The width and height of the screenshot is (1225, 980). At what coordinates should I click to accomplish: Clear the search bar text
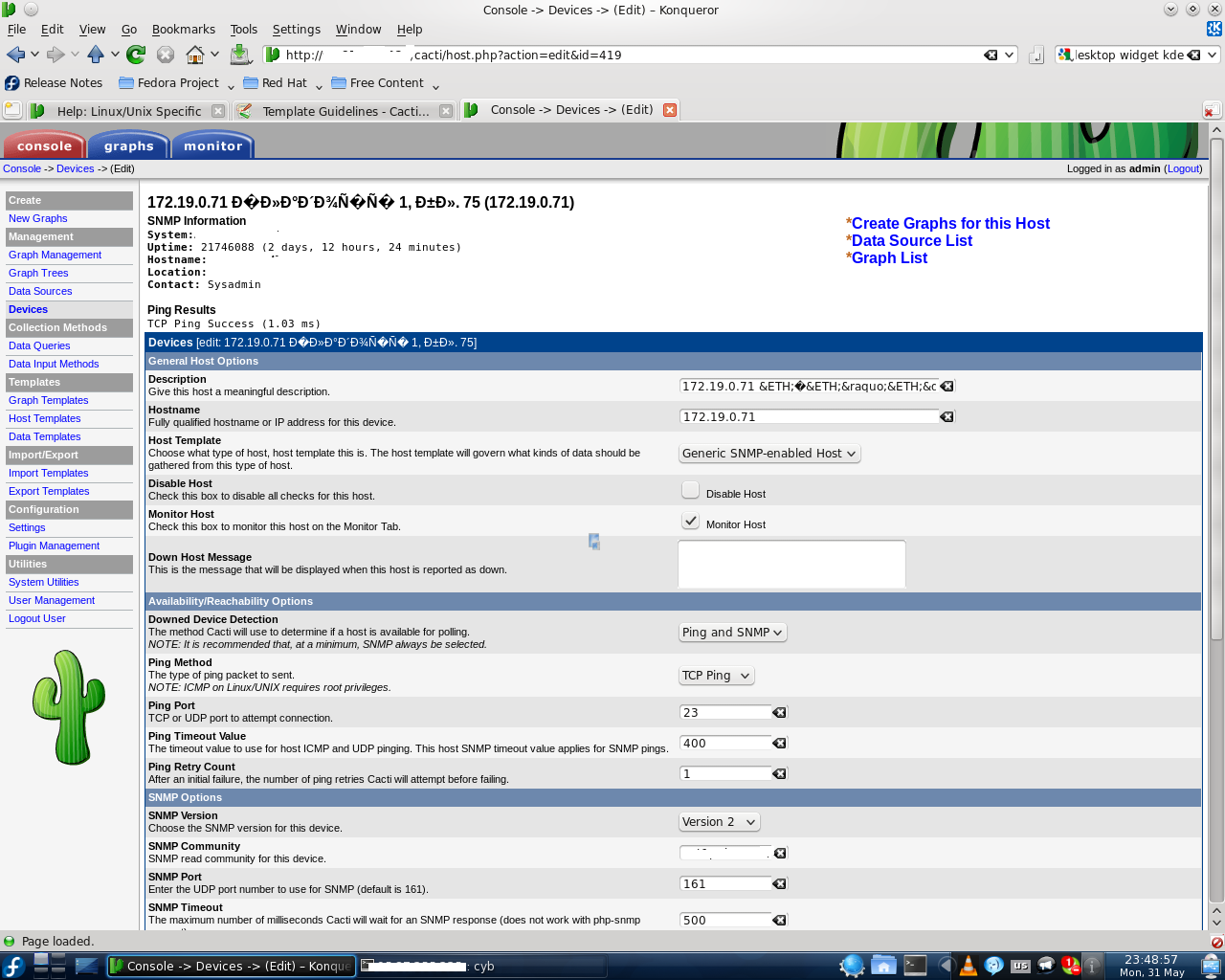tap(1193, 55)
